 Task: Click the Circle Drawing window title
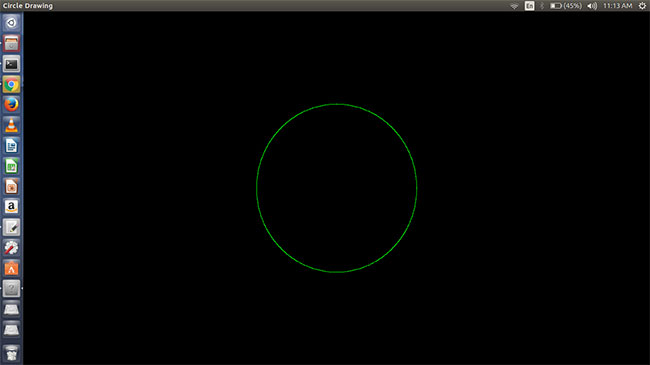click(28, 6)
